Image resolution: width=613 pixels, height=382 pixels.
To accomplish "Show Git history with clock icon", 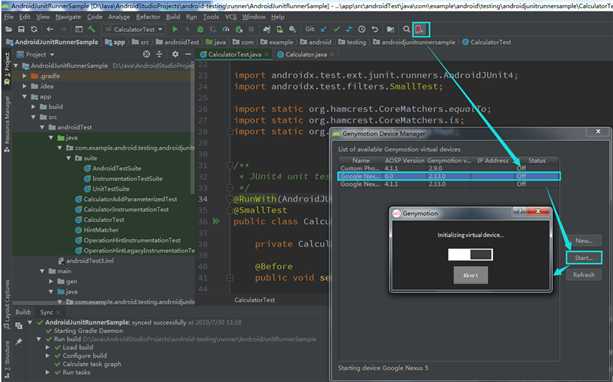I will tap(362, 29).
